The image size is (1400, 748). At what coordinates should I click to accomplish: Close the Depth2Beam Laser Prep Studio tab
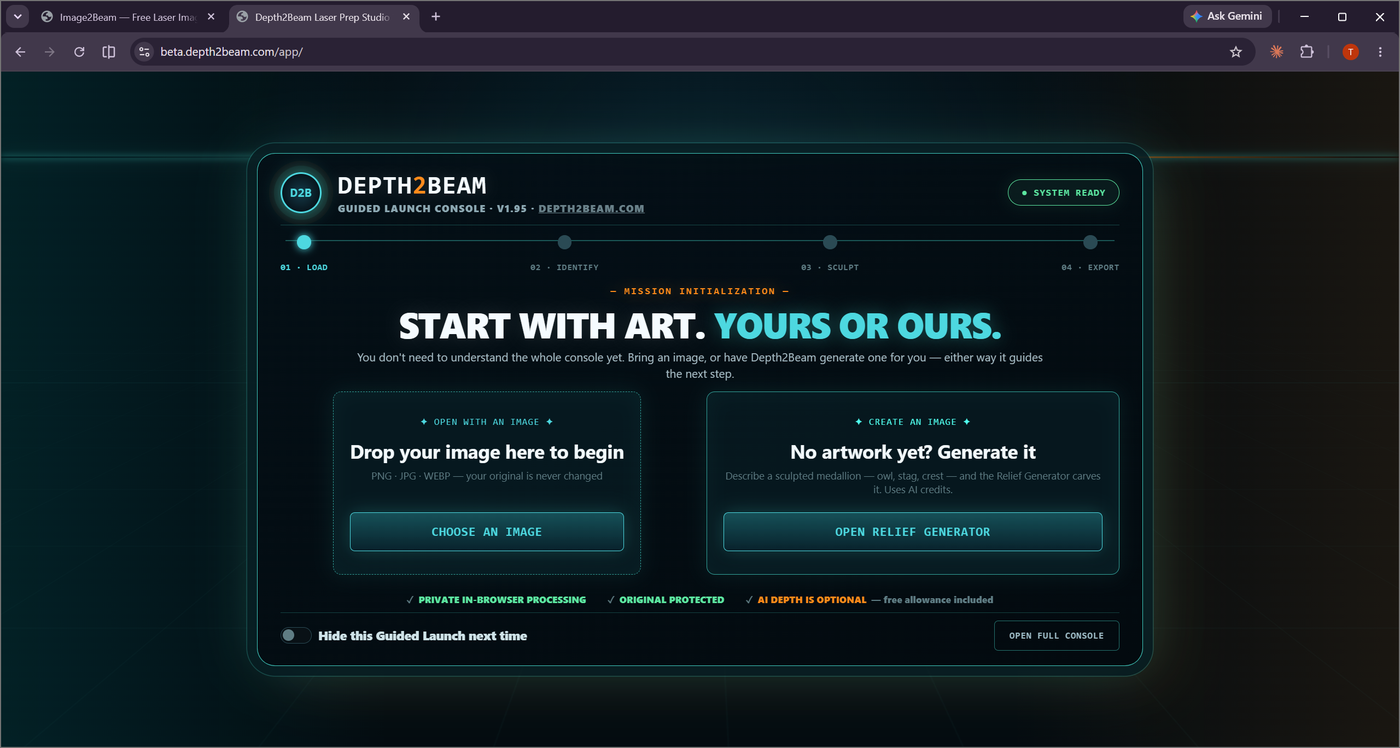point(407,17)
